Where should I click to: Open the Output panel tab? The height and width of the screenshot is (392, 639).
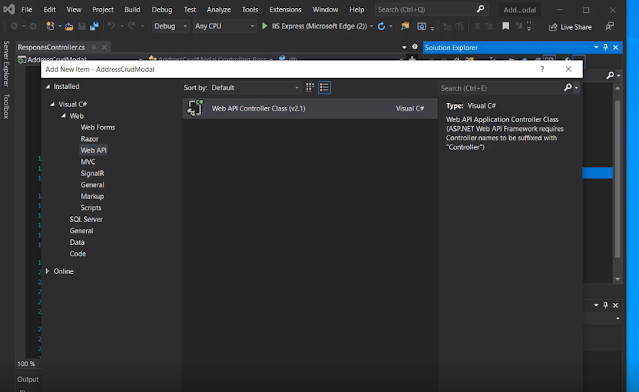pos(28,379)
